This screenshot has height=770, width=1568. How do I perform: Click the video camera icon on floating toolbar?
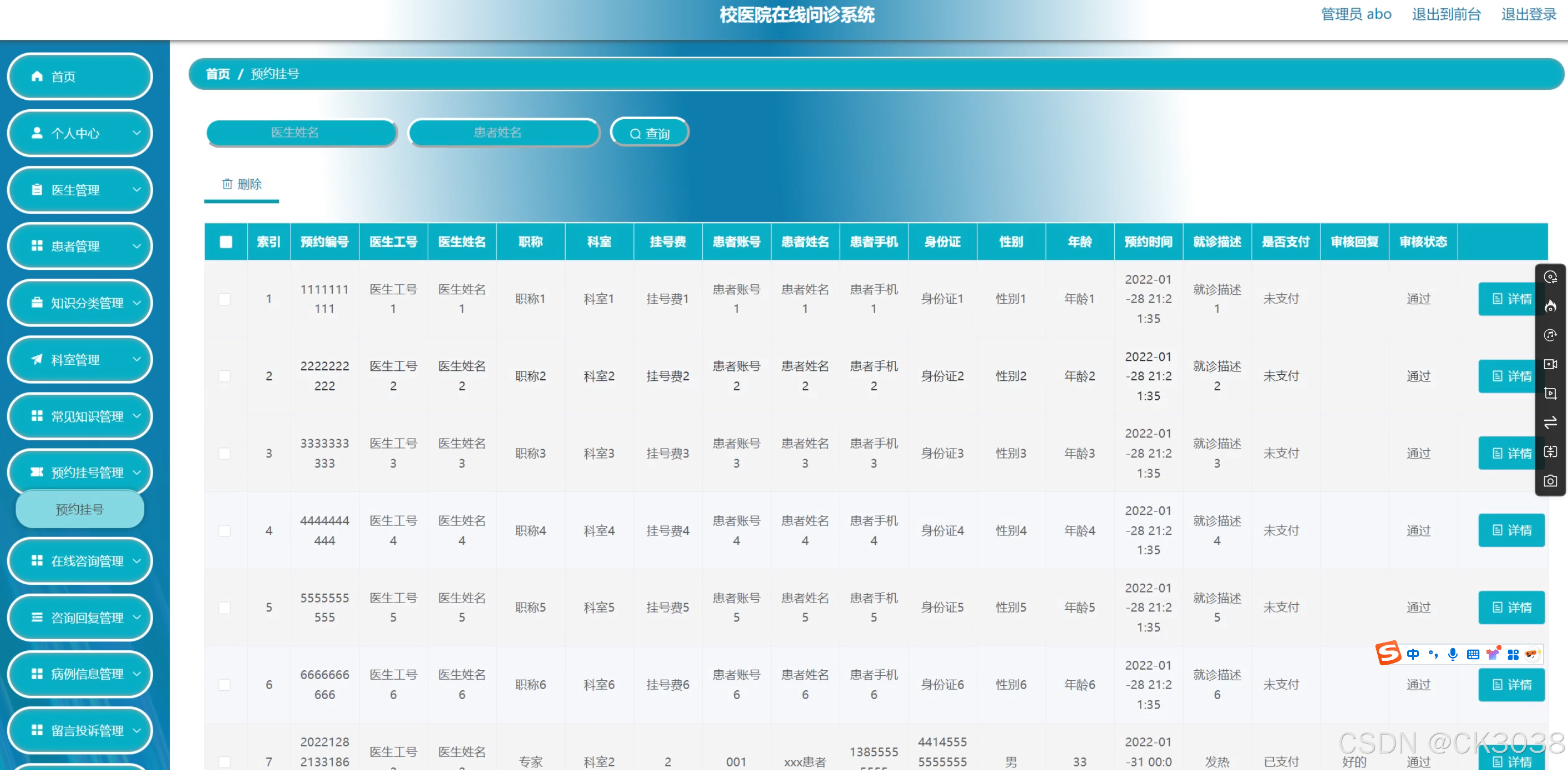pos(1550,364)
